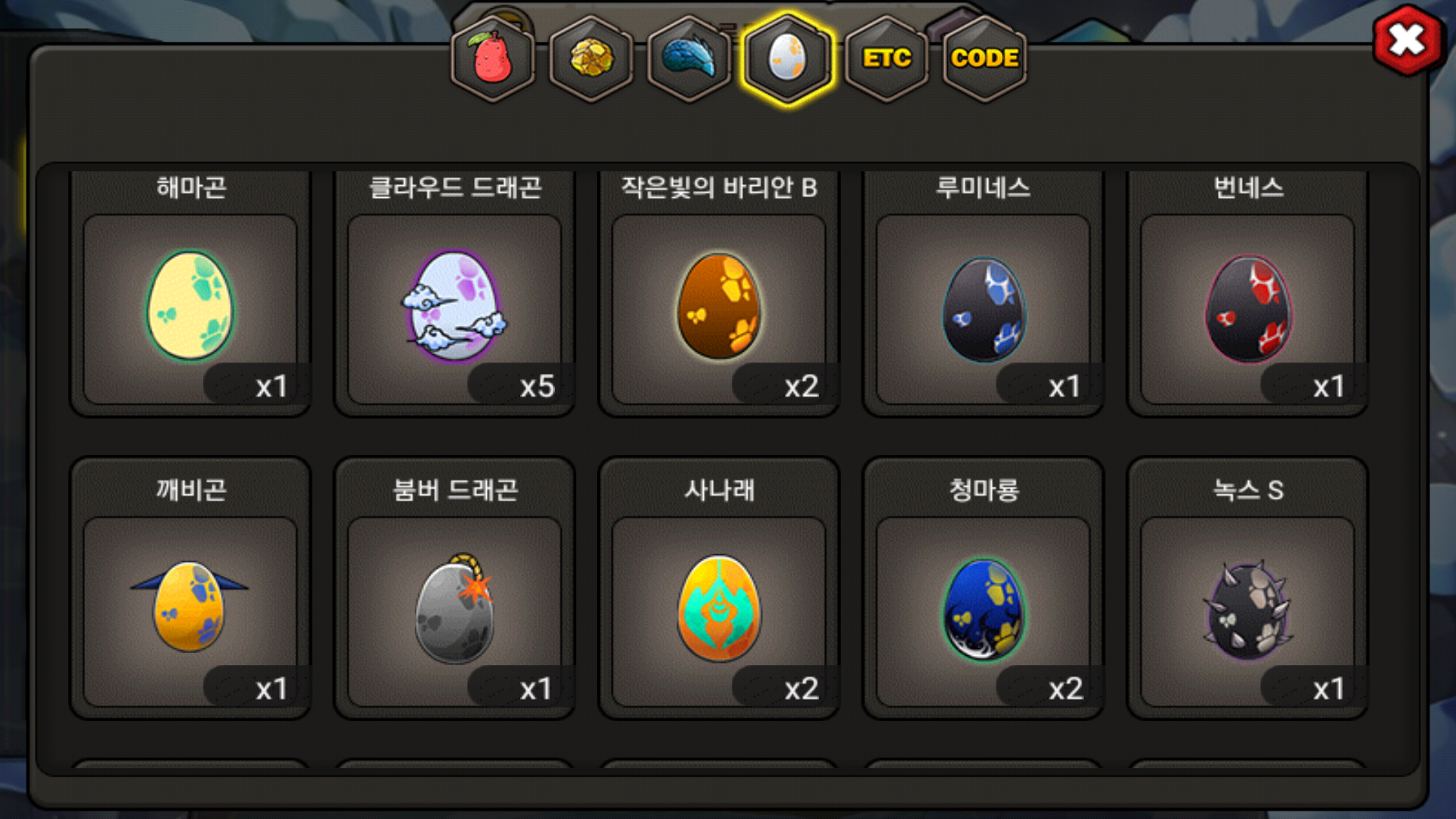Choose the 깨비곤 winged yellow egg
Screen dimensions: 1456x819
coord(190,606)
